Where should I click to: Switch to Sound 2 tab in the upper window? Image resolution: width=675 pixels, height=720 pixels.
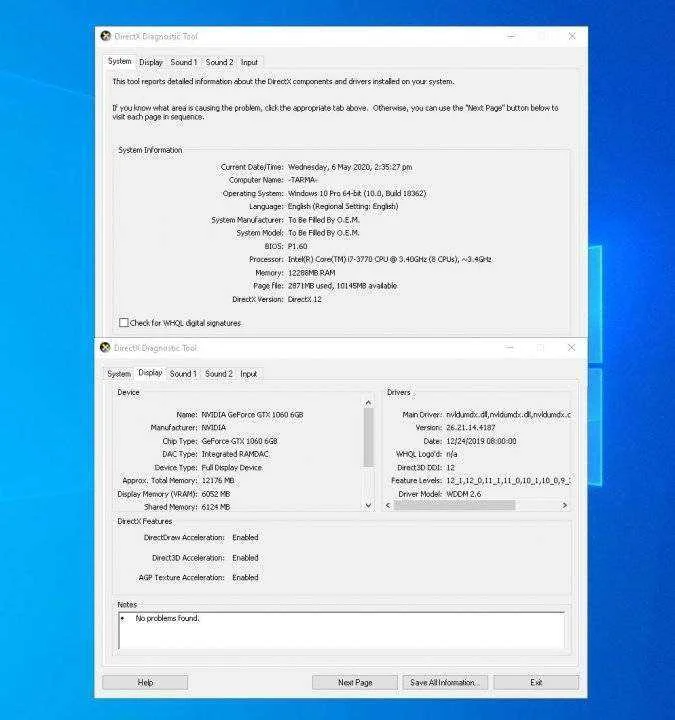point(219,62)
